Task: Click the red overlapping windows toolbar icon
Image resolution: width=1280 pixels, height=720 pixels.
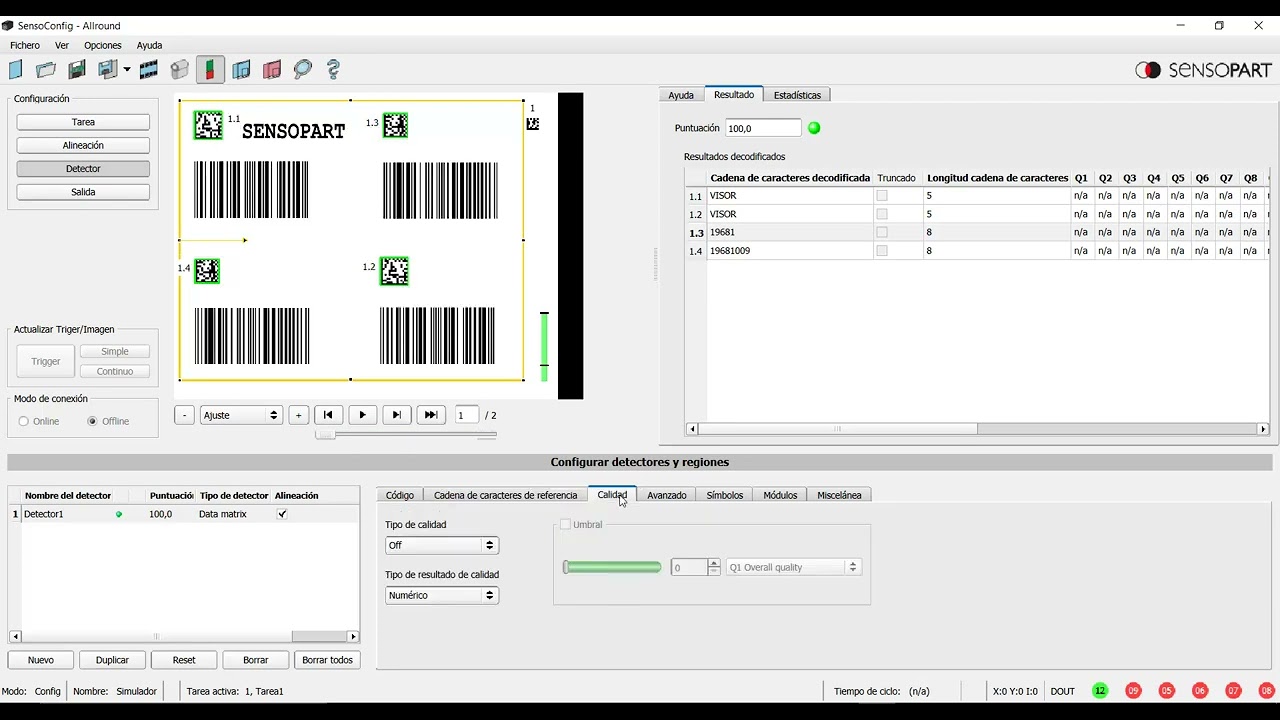Action: (x=272, y=69)
